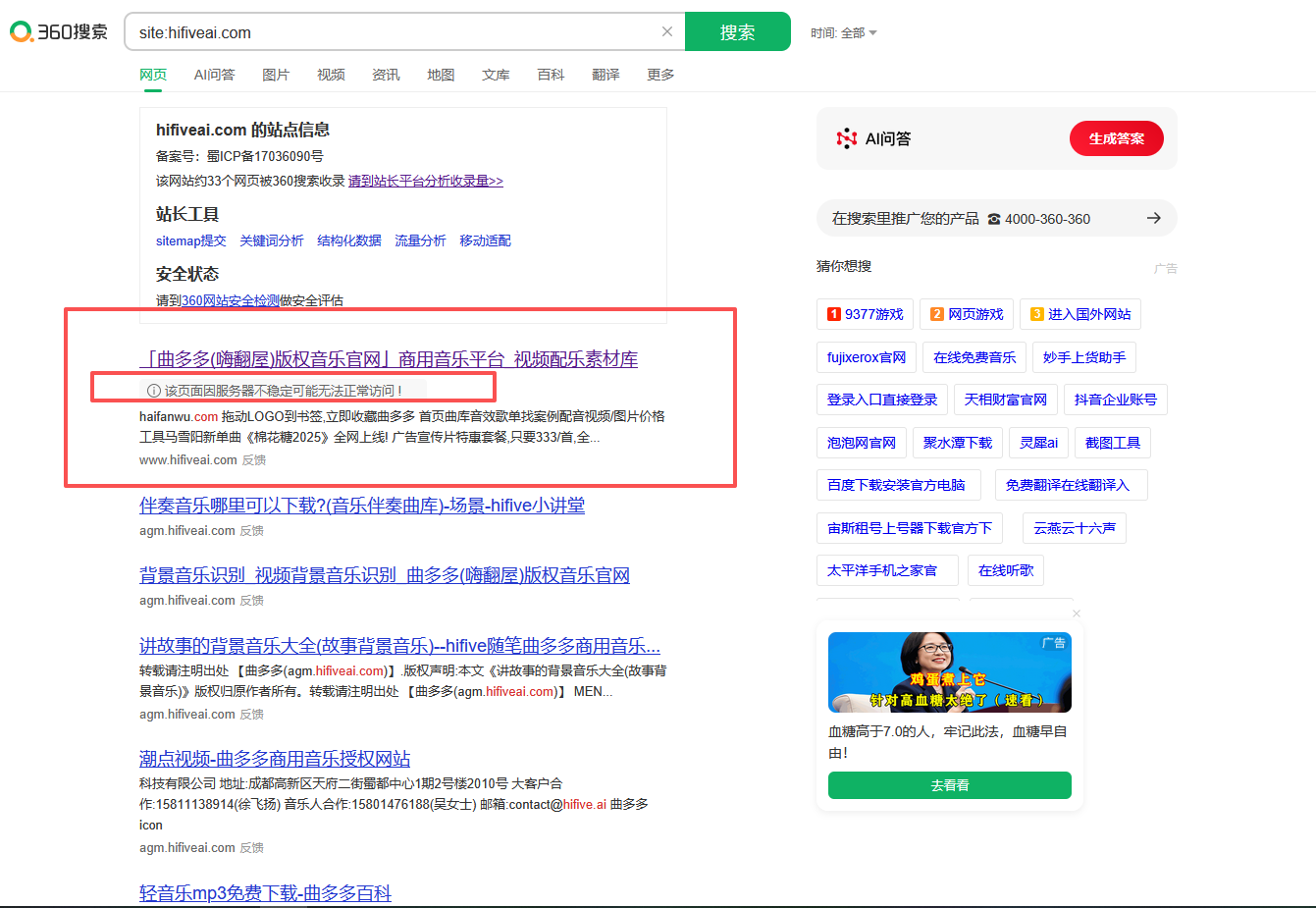
Task: Click the info icon beside the unstable server warning
Action: pyautogui.click(x=153, y=391)
